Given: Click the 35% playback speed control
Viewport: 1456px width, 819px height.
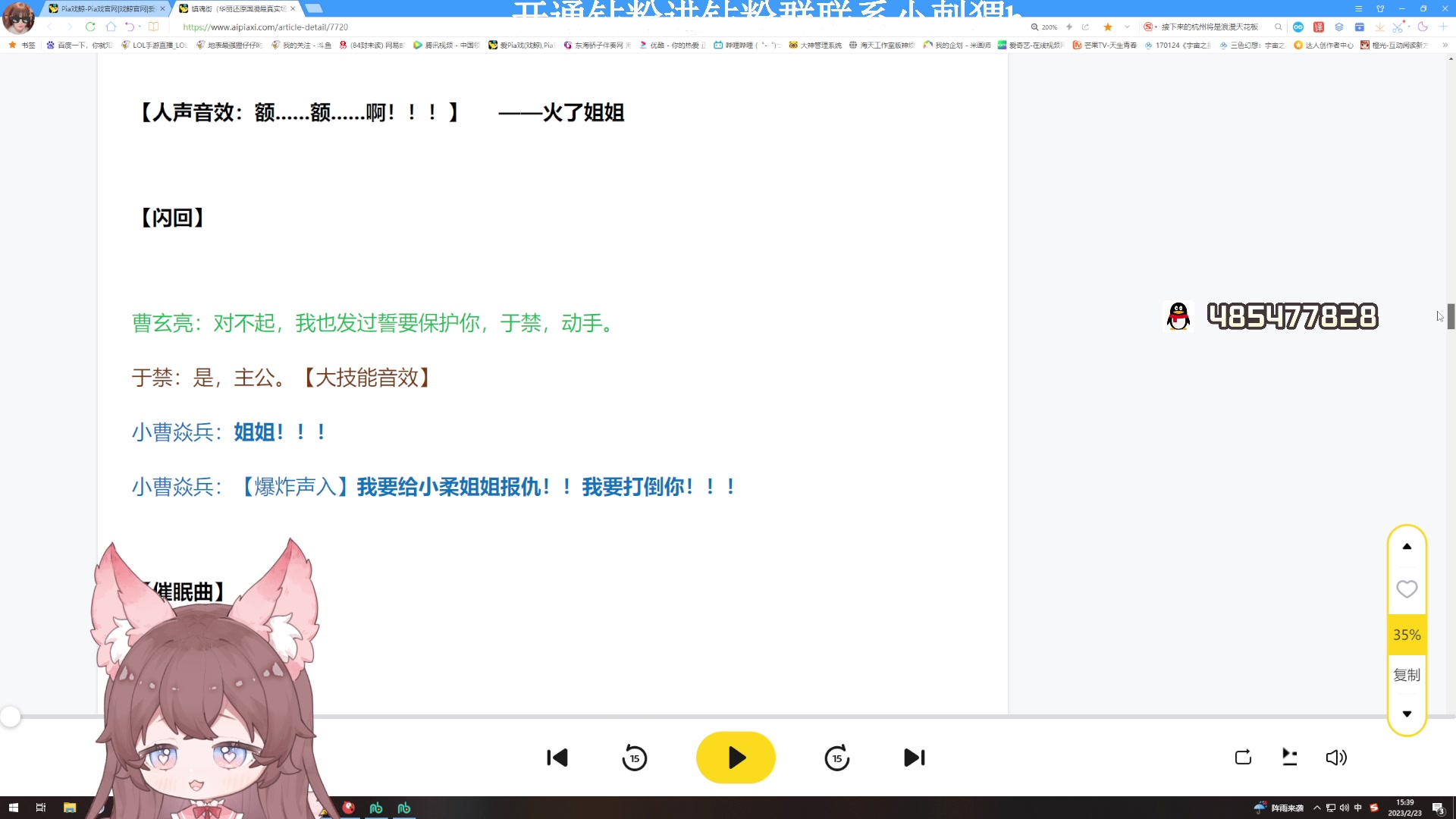Looking at the screenshot, I should click(1407, 635).
